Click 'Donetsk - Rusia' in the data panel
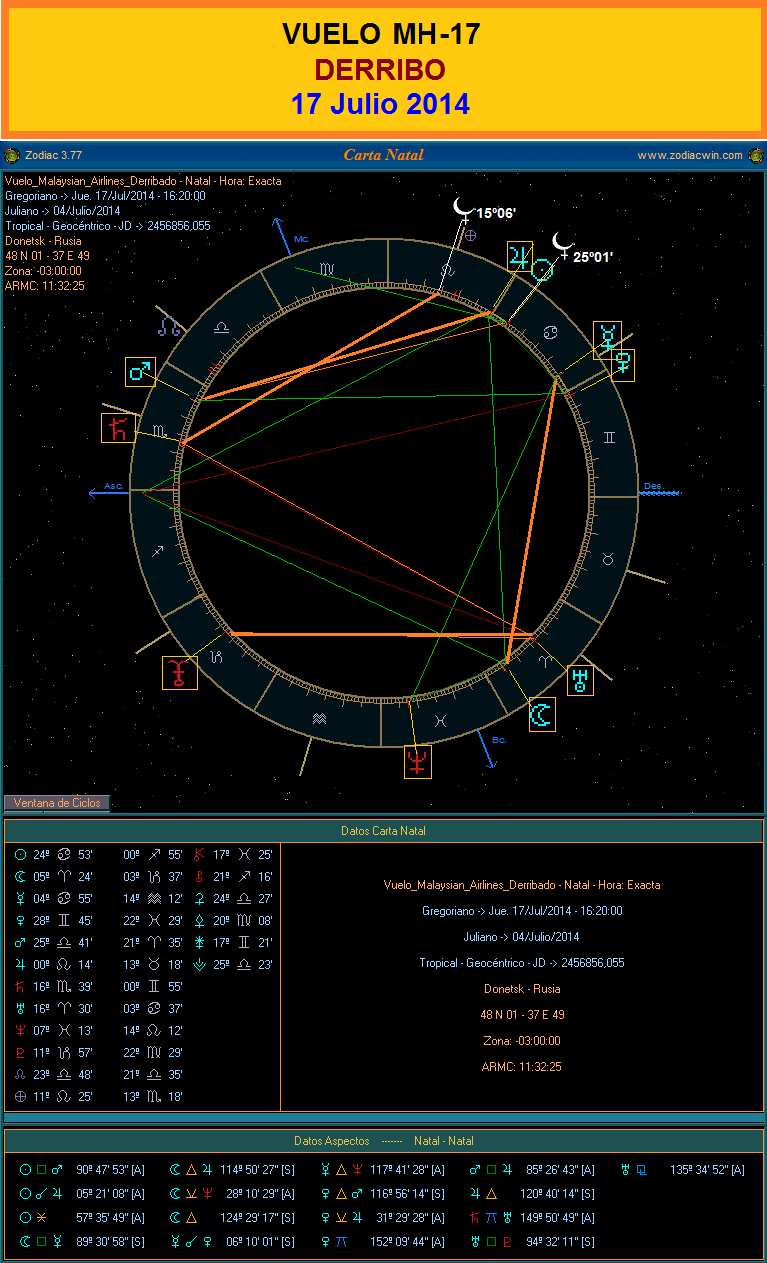Image resolution: width=767 pixels, height=1263 pixels. [x=520, y=989]
